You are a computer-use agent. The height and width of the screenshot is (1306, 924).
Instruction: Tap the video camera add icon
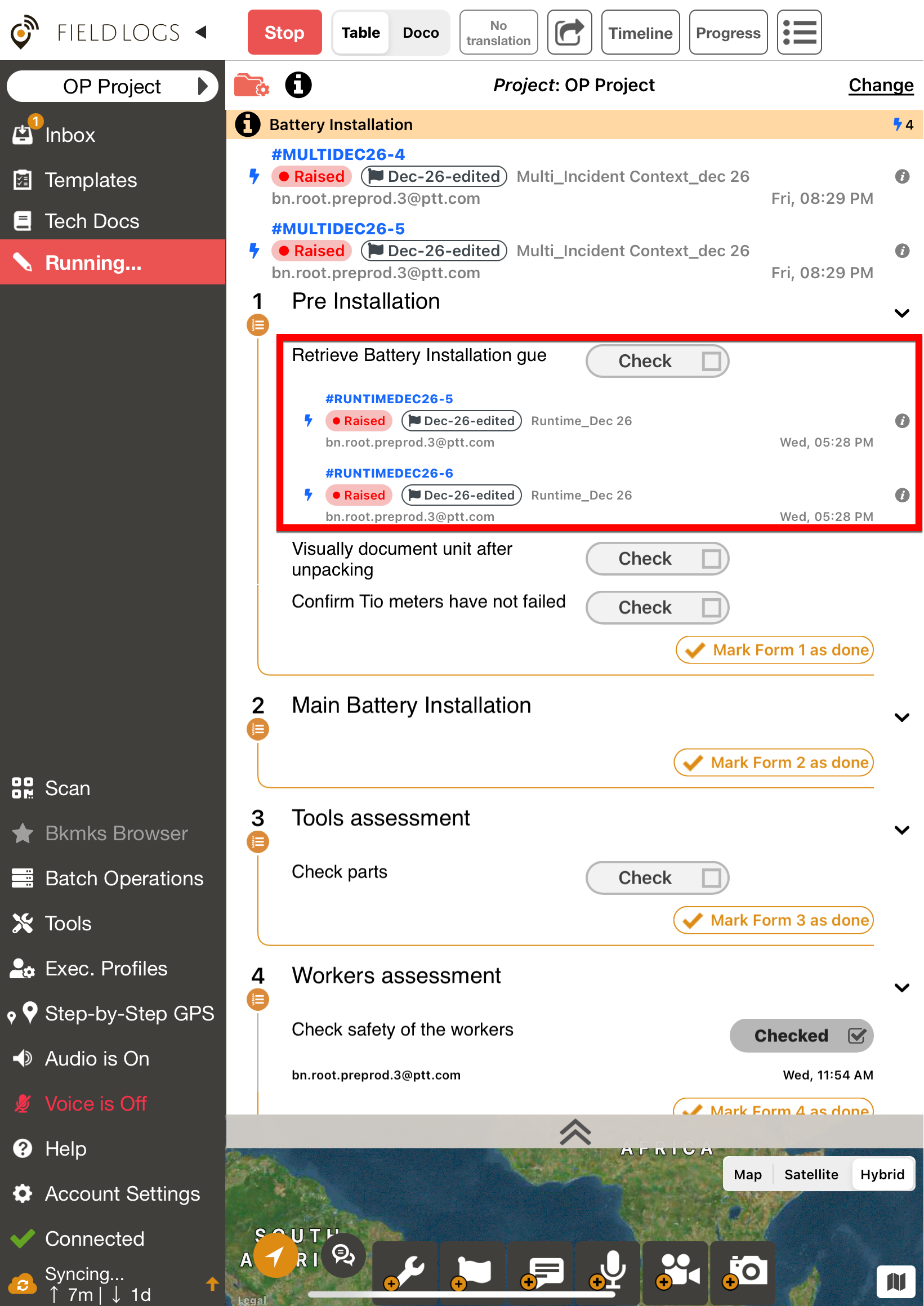(677, 1269)
